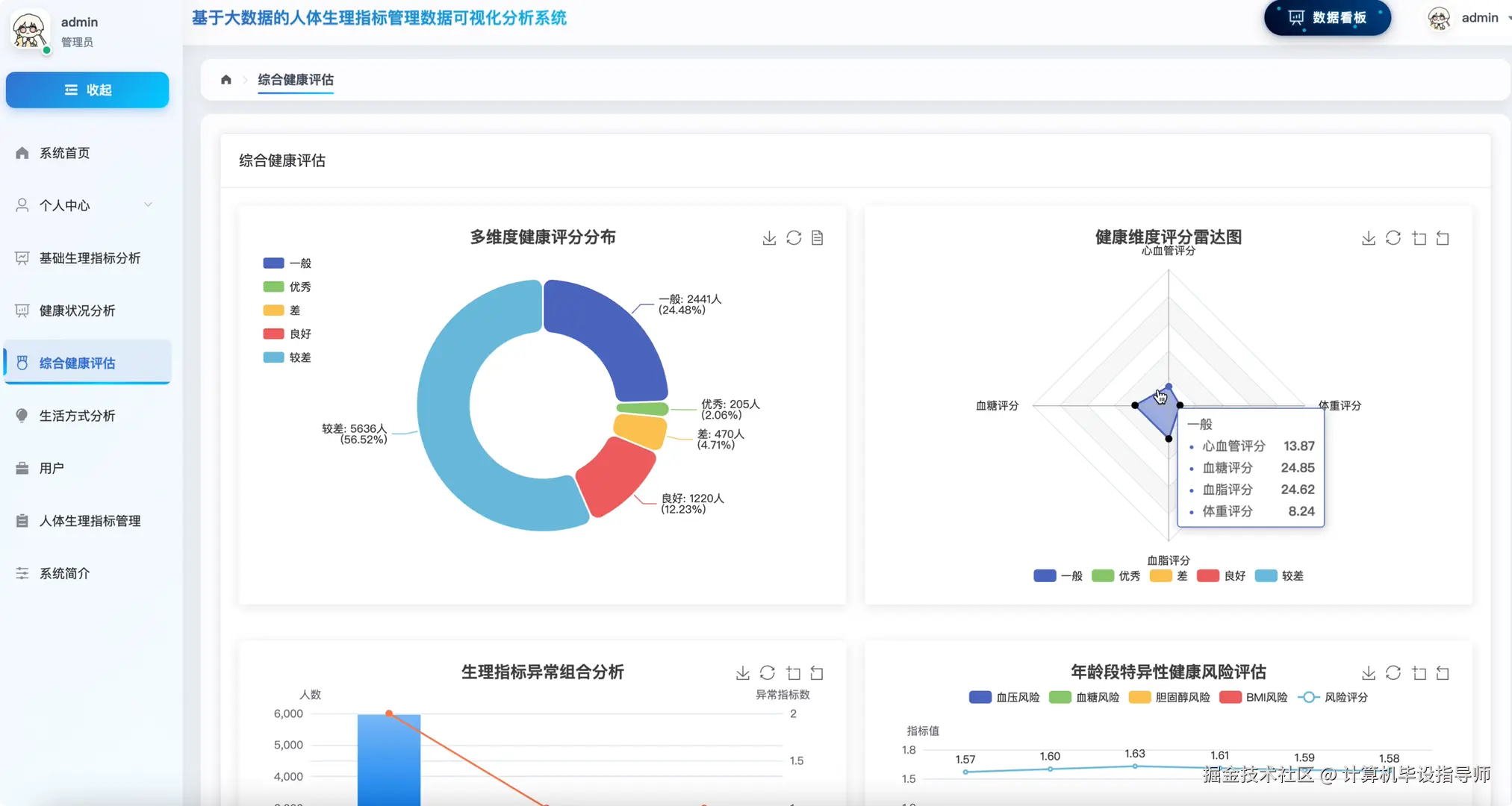Open data view for the pie chart

818,238
